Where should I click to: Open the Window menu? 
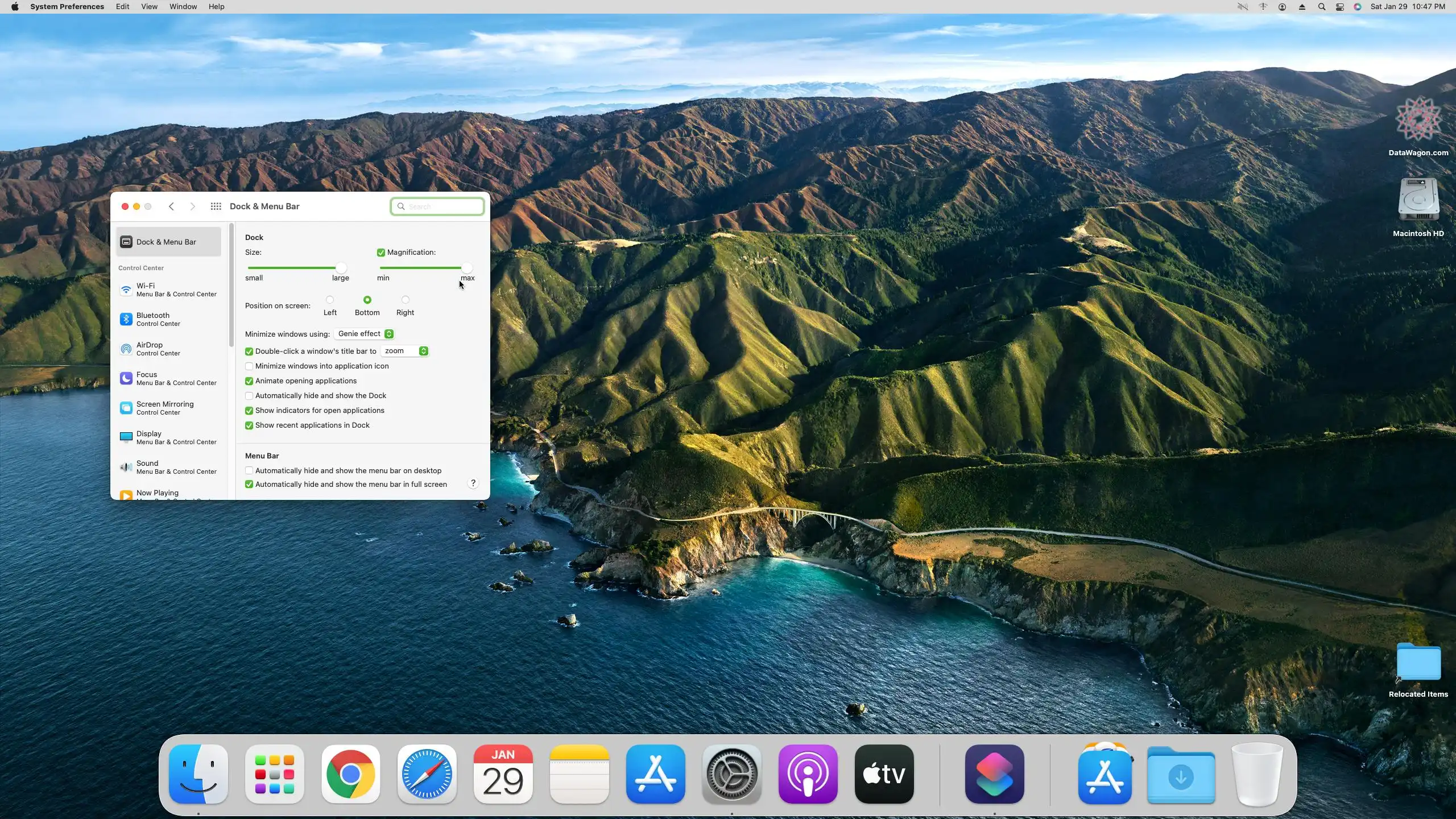click(183, 7)
